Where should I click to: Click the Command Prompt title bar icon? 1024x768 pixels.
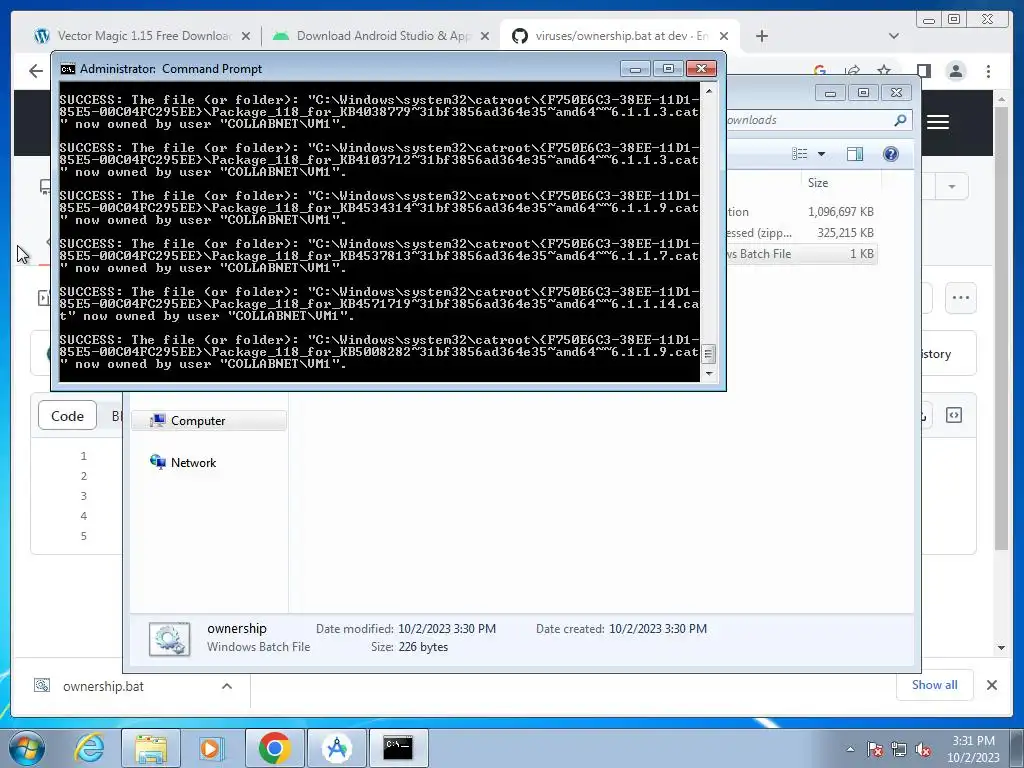click(67, 69)
